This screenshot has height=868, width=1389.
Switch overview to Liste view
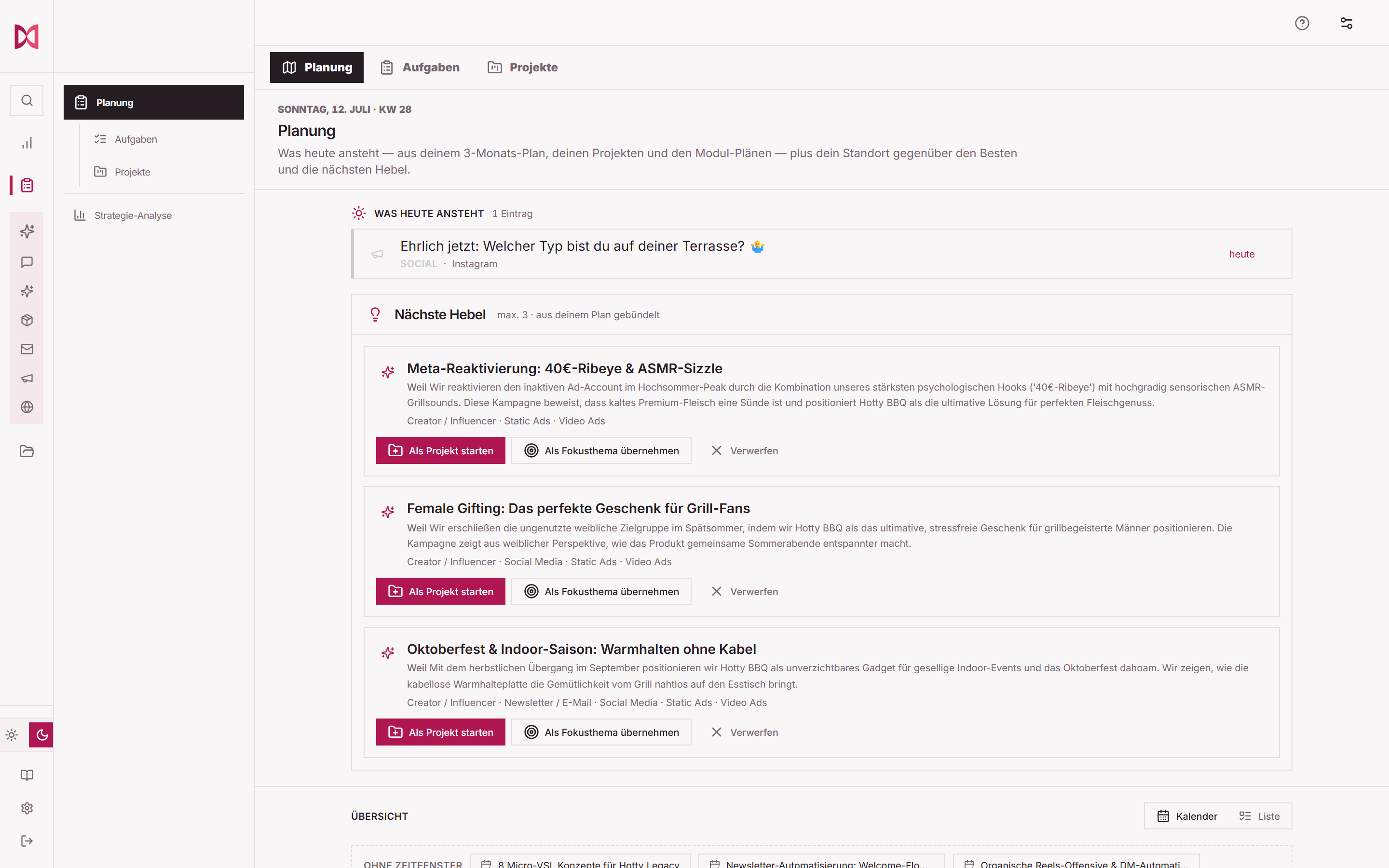point(1259,816)
